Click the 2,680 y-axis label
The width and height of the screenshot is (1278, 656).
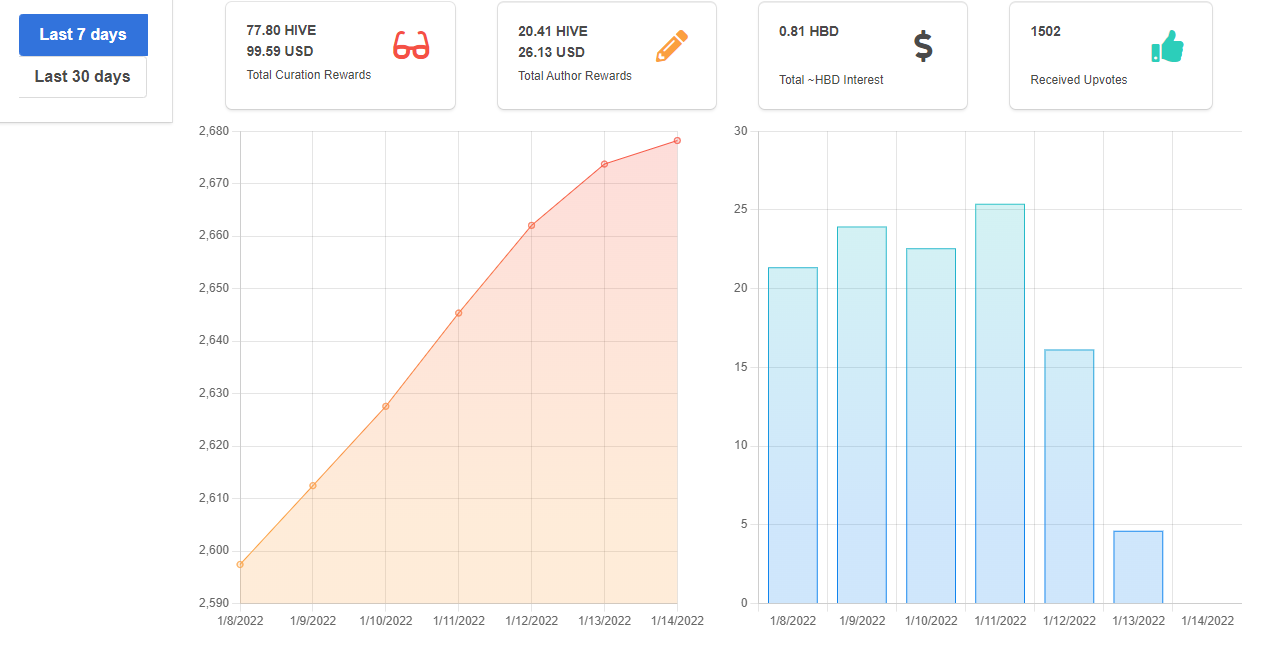tap(214, 131)
